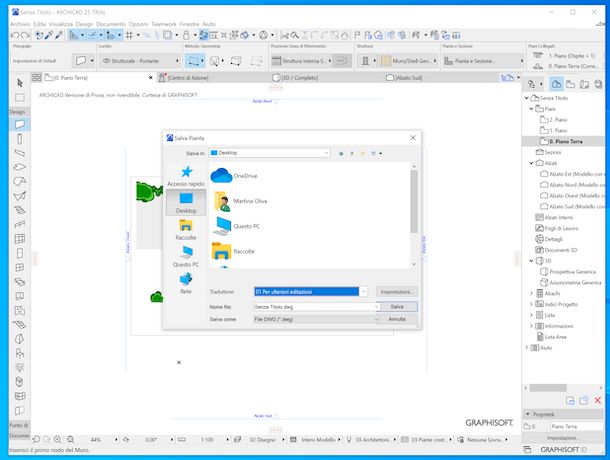610x460 pixels.
Task: Select Questo PC in dialog sidebar
Action: 186,256
